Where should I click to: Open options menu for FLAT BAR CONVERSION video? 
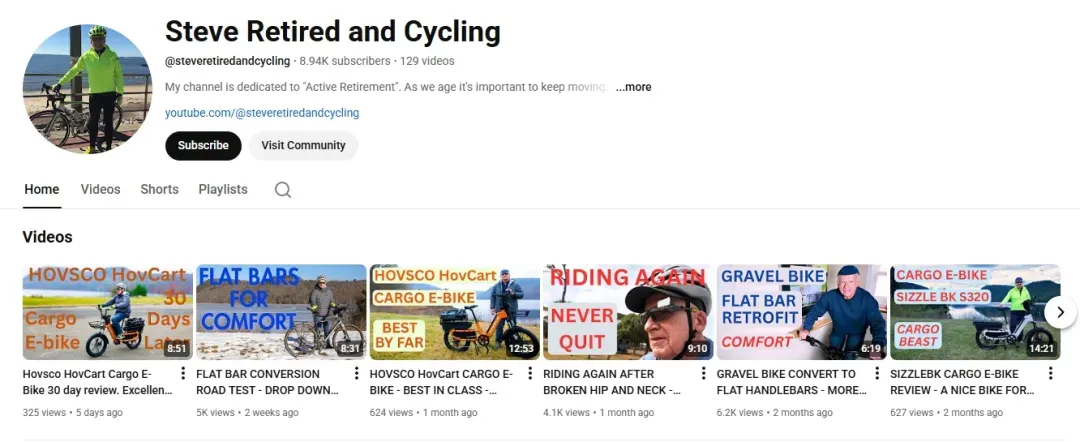click(x=357, y=374)
